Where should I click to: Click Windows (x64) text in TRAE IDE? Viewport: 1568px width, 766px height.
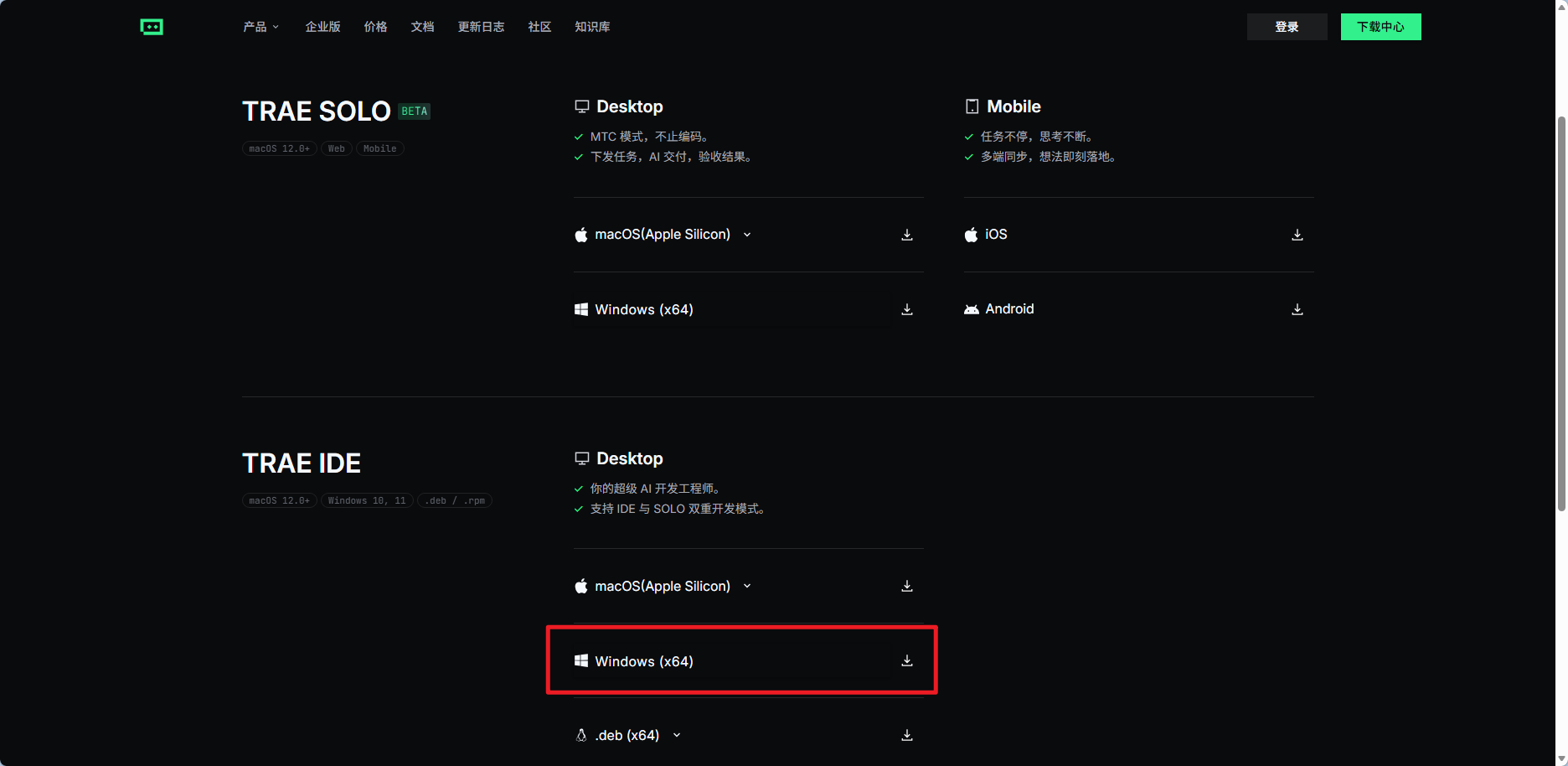click(644, 662)
